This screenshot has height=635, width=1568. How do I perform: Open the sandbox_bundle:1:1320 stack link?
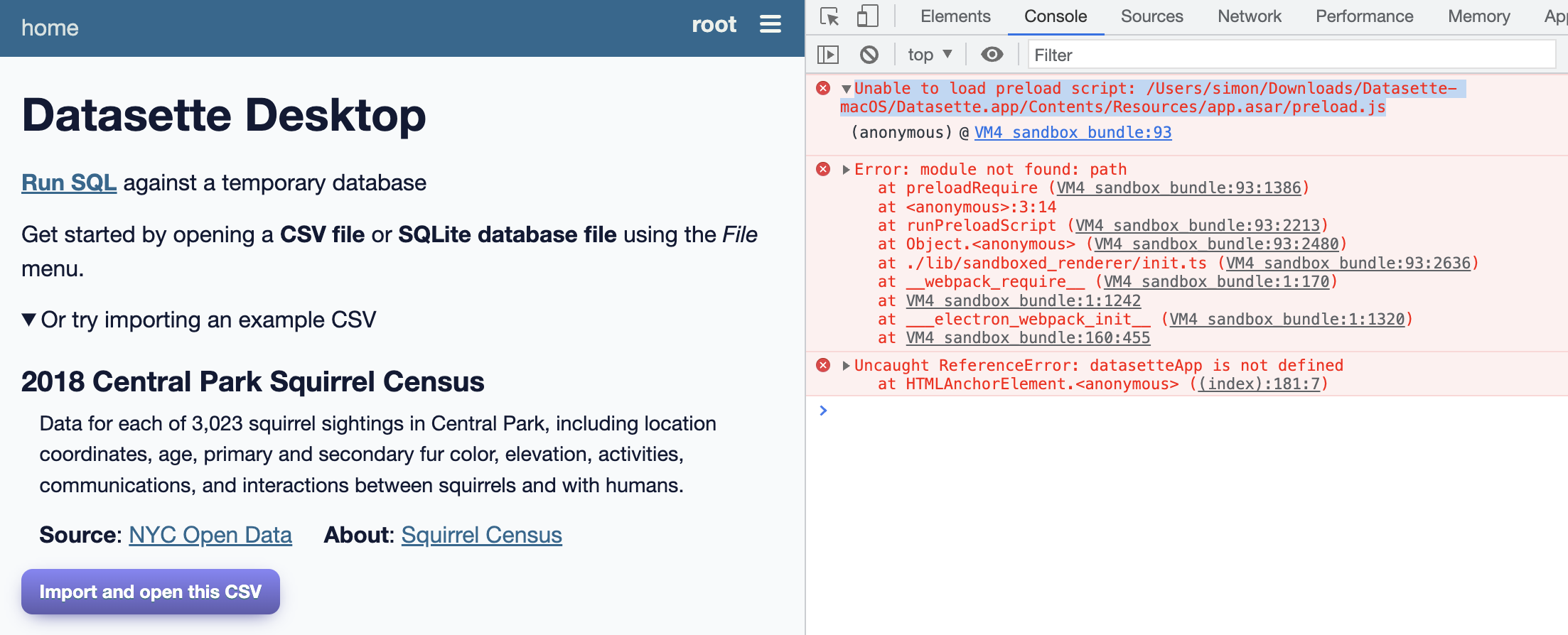coord(1287,320)
